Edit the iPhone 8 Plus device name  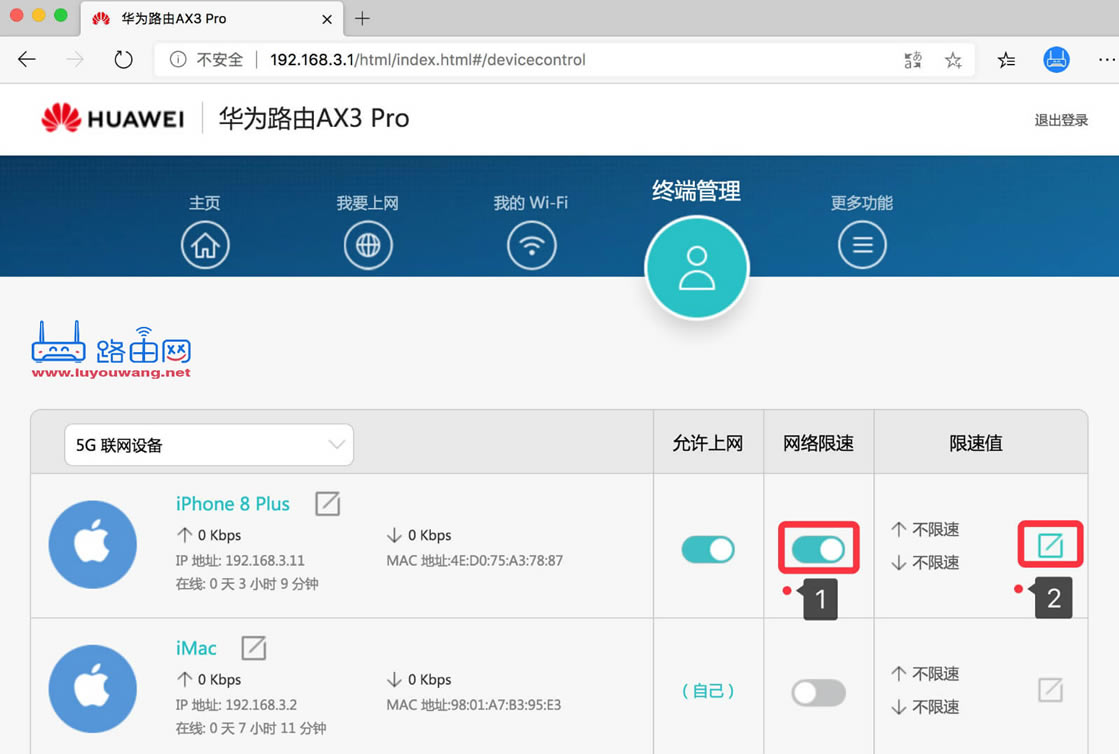coord(327,504)
